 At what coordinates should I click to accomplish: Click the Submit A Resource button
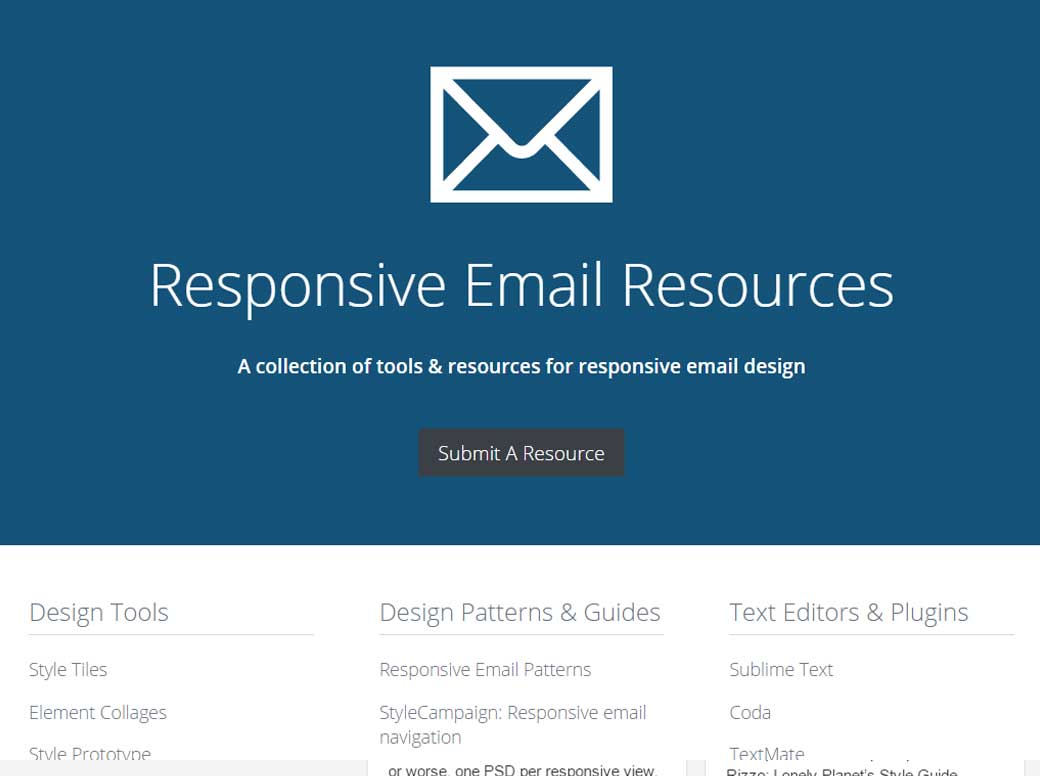521,452
